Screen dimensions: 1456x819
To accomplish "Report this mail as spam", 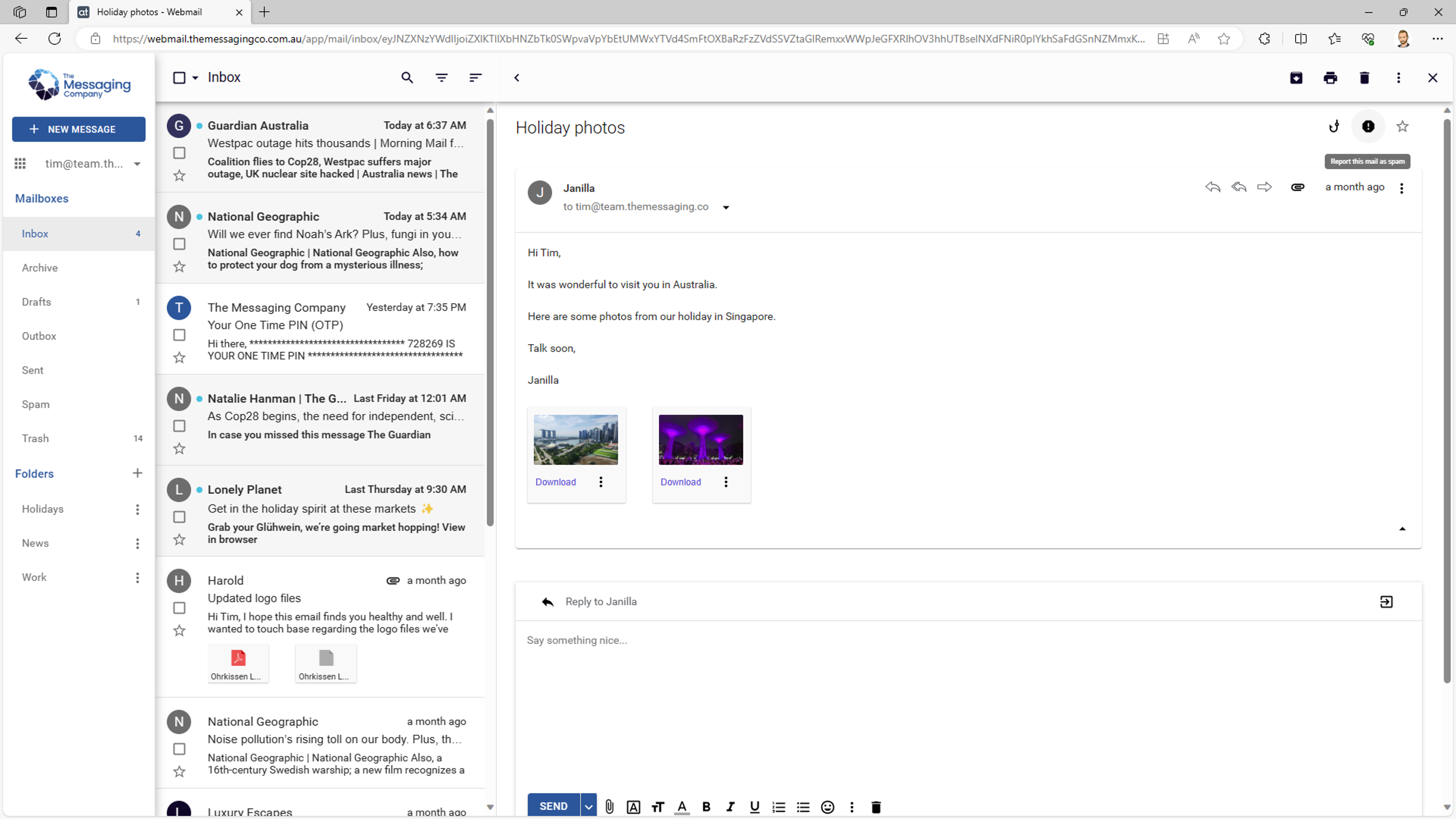I will pos(1368,127).
